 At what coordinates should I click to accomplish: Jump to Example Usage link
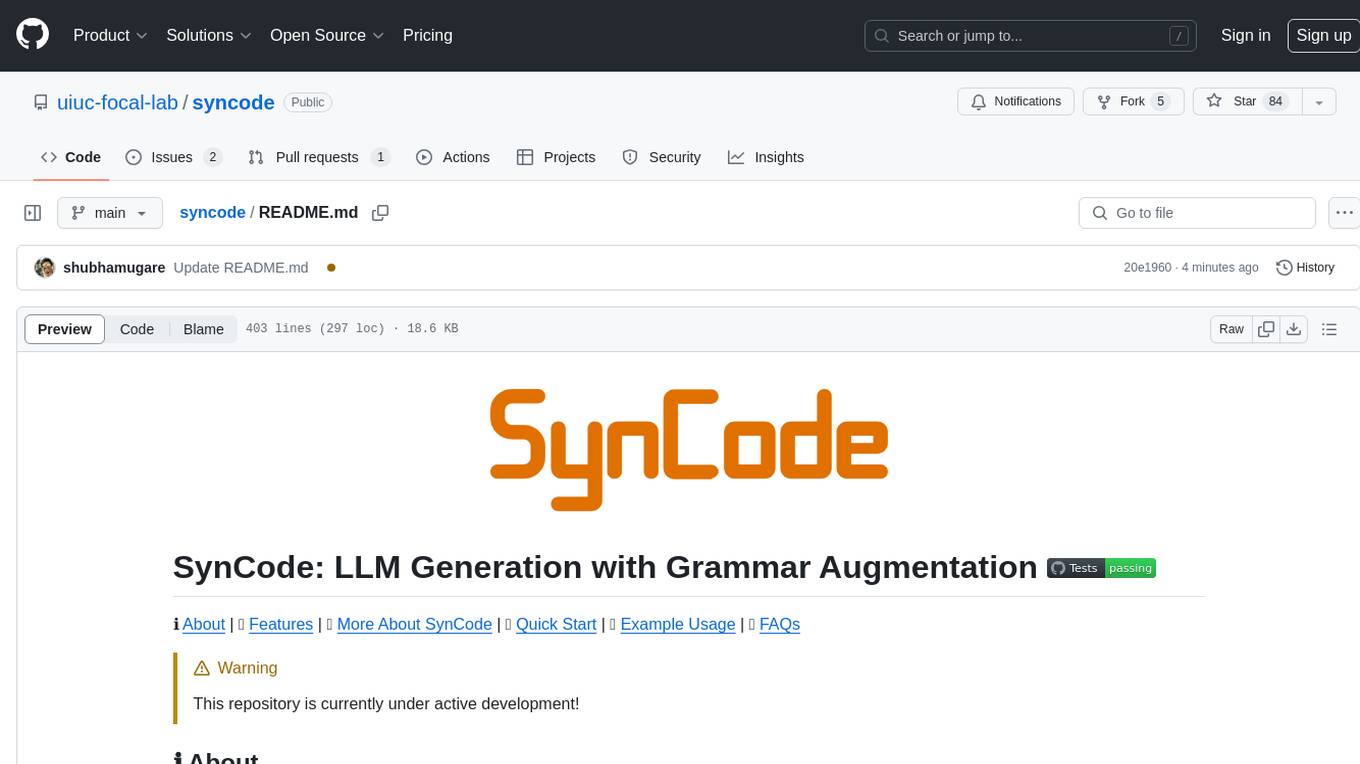678,624
